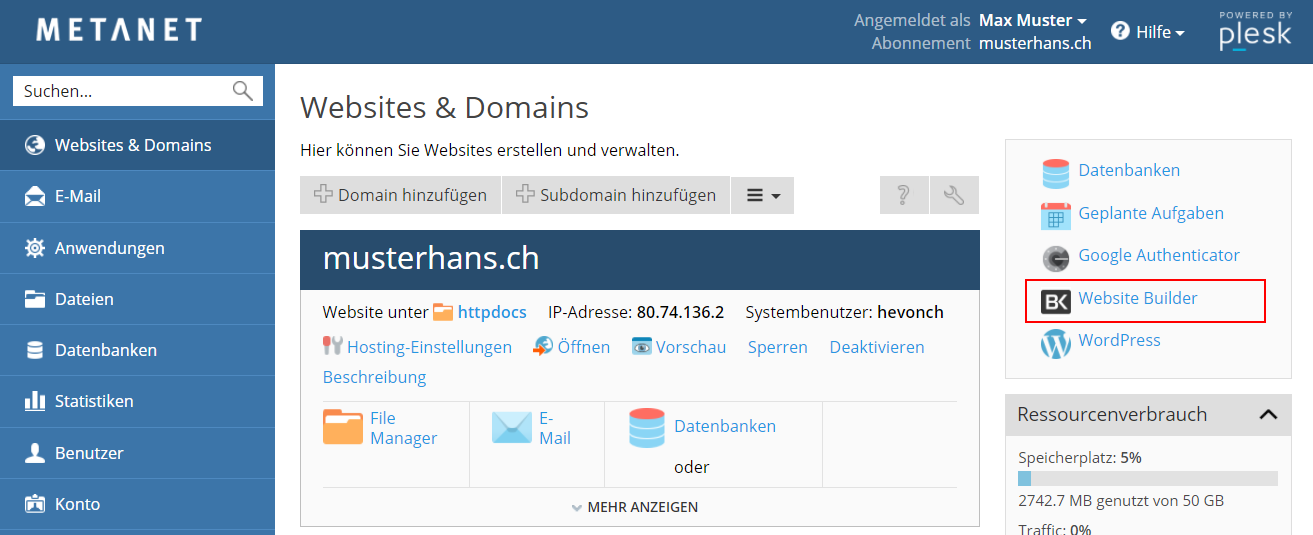Click the E-Mail envelope icon in domain panel

point(512,428)
